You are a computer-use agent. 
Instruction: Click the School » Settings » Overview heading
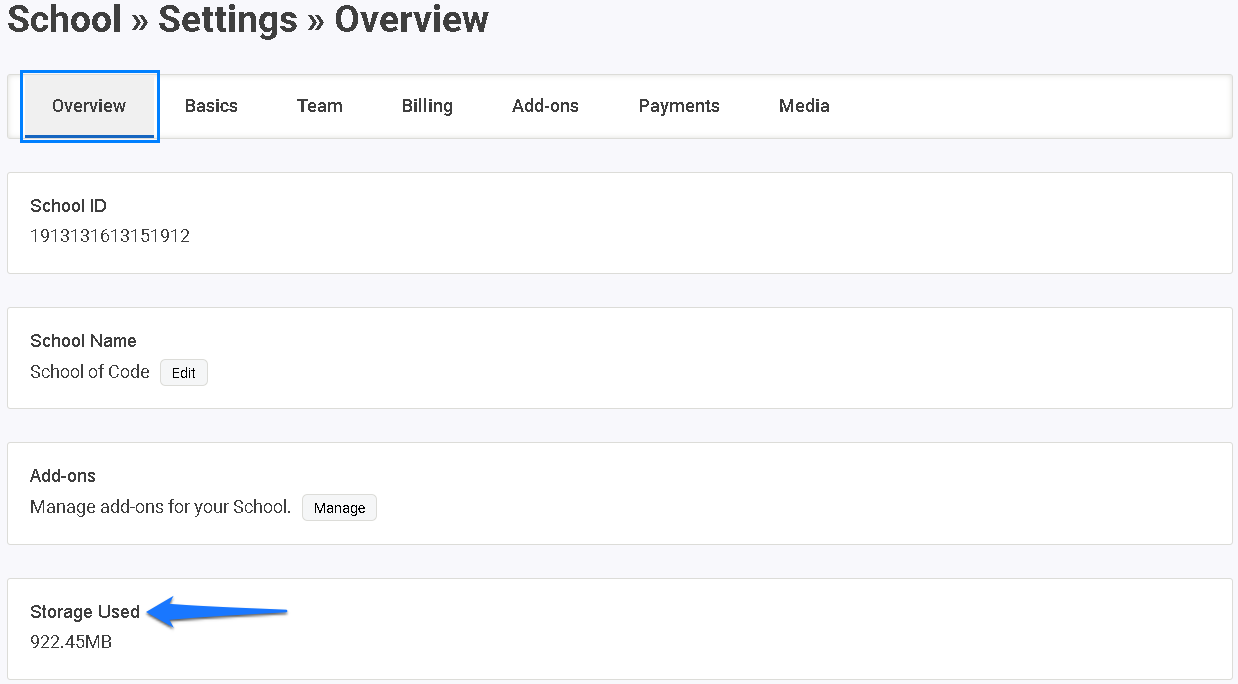pos(248,19)
